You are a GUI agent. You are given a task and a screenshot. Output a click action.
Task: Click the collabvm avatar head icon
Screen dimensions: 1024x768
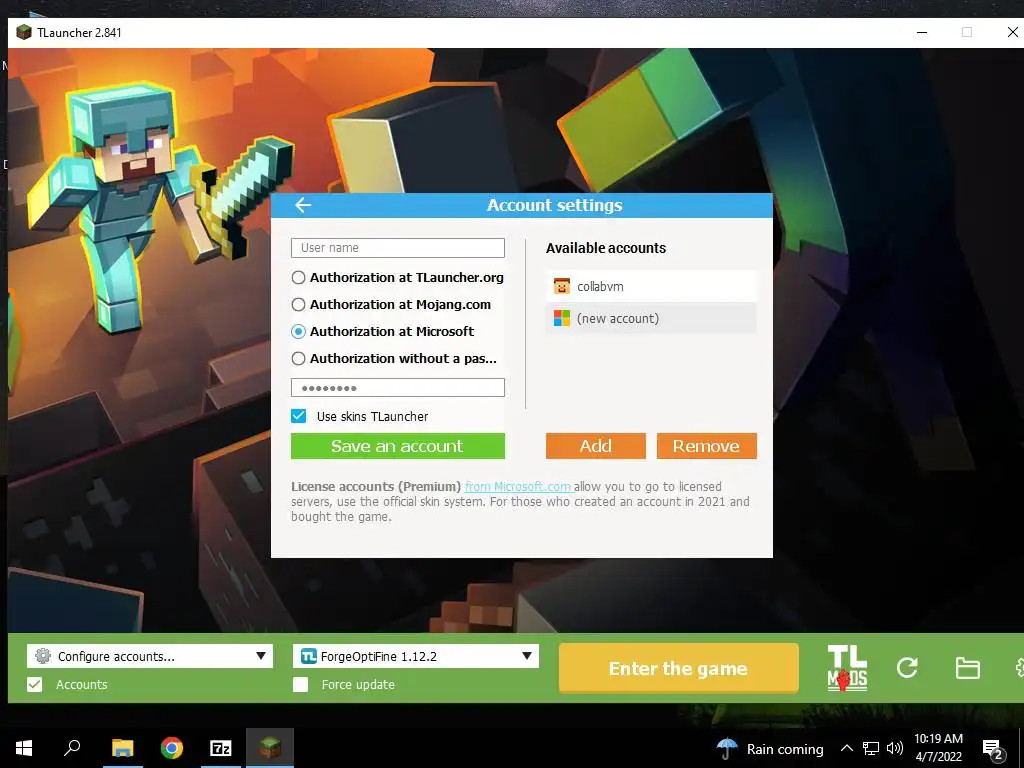coord(562,286)
